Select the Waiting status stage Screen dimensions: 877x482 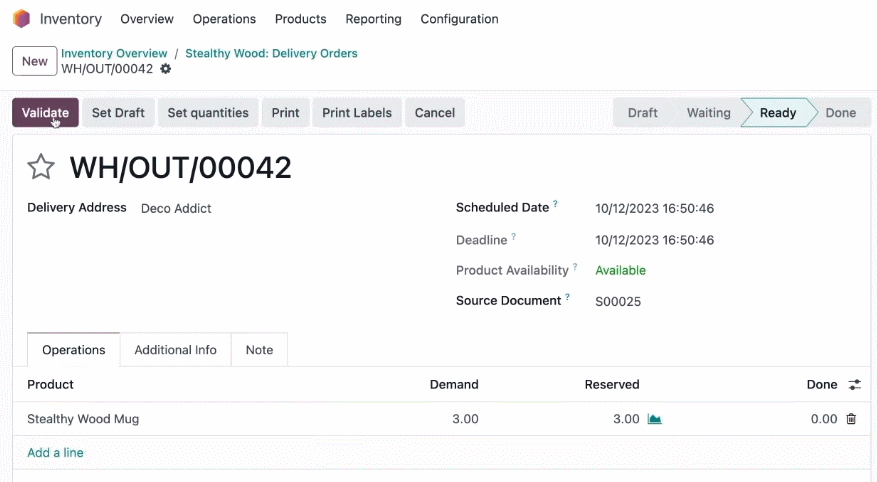pyautogui.click(x=709, y=112)
